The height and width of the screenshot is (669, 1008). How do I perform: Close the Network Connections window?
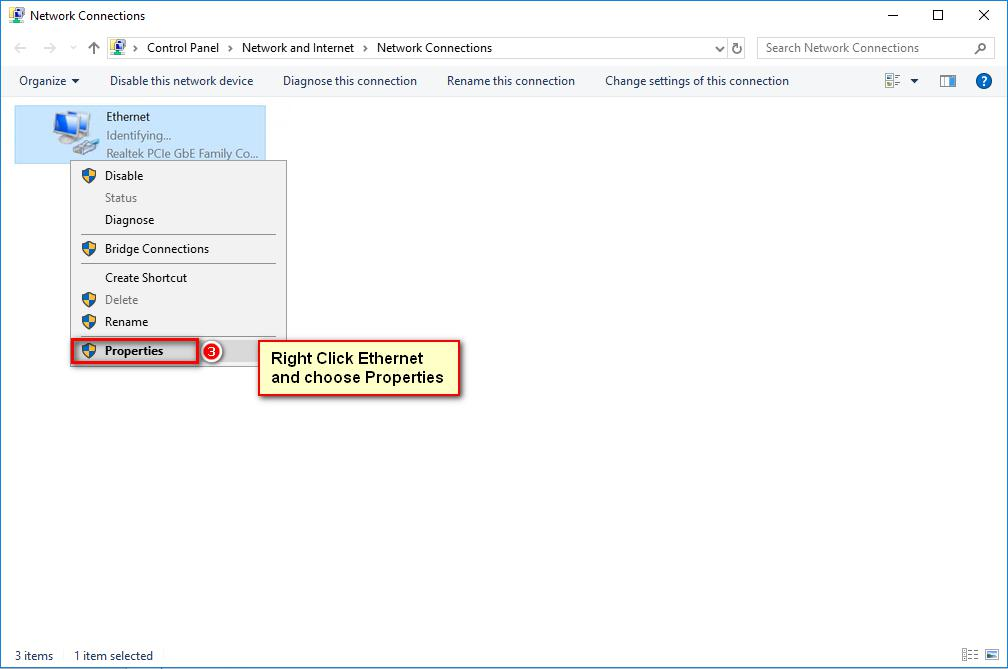click(984, 15)
